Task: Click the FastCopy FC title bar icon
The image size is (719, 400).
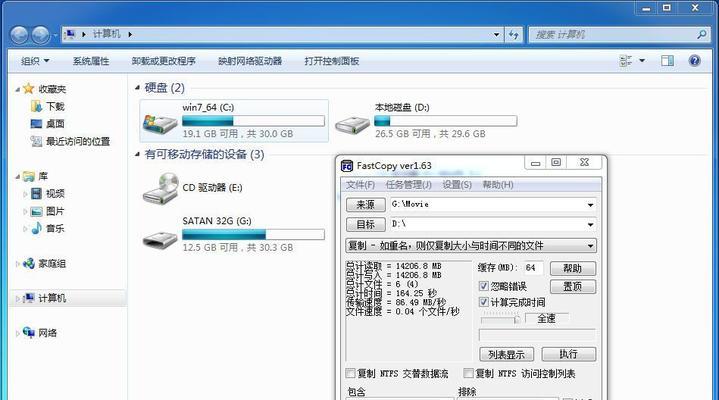Action: (x=347, y=166)
